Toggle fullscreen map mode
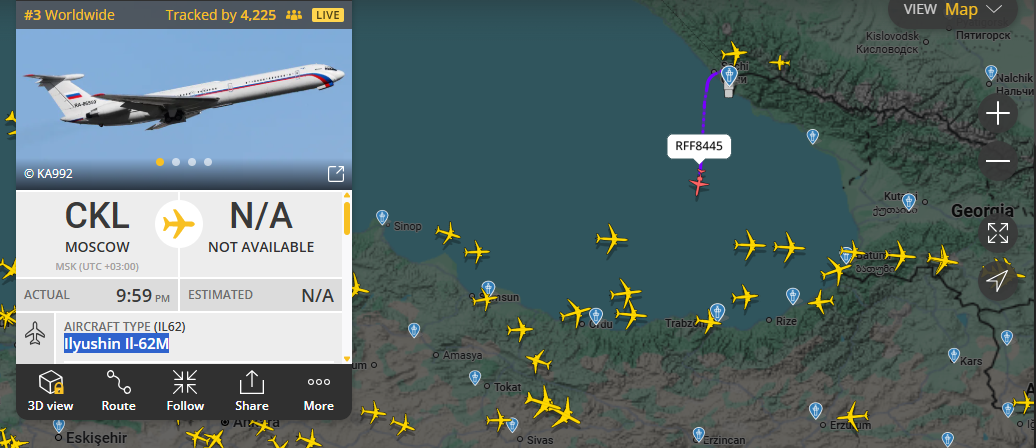The width and height of the screenshot is (1036, 448). point(998,233)
